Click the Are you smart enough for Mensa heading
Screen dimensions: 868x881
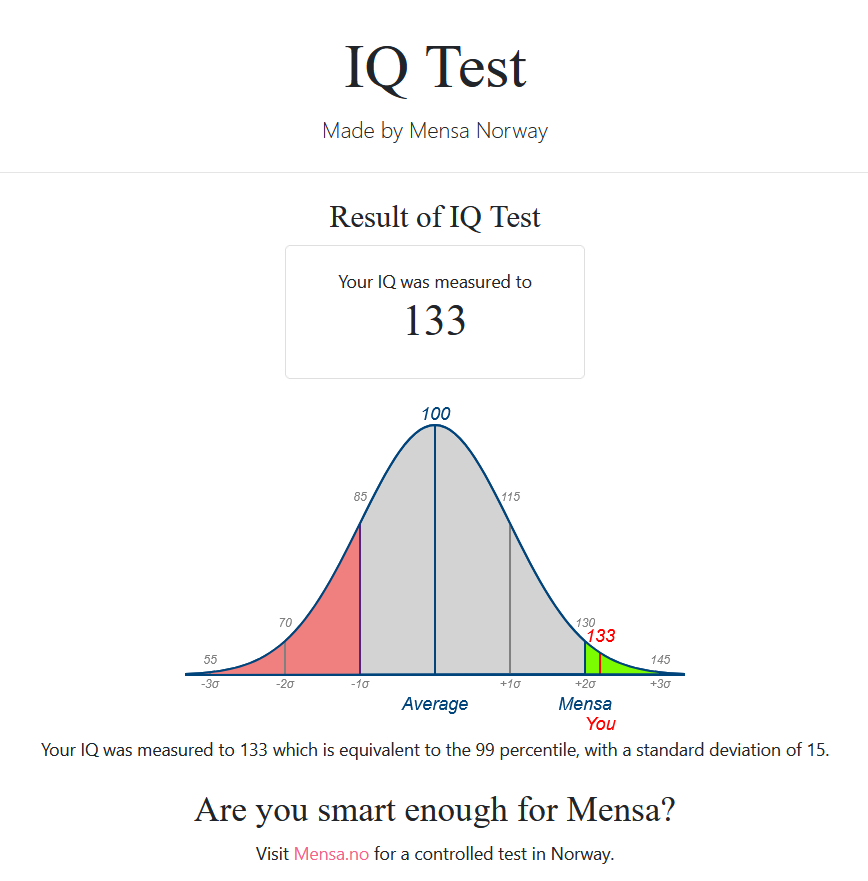point(435,811)
